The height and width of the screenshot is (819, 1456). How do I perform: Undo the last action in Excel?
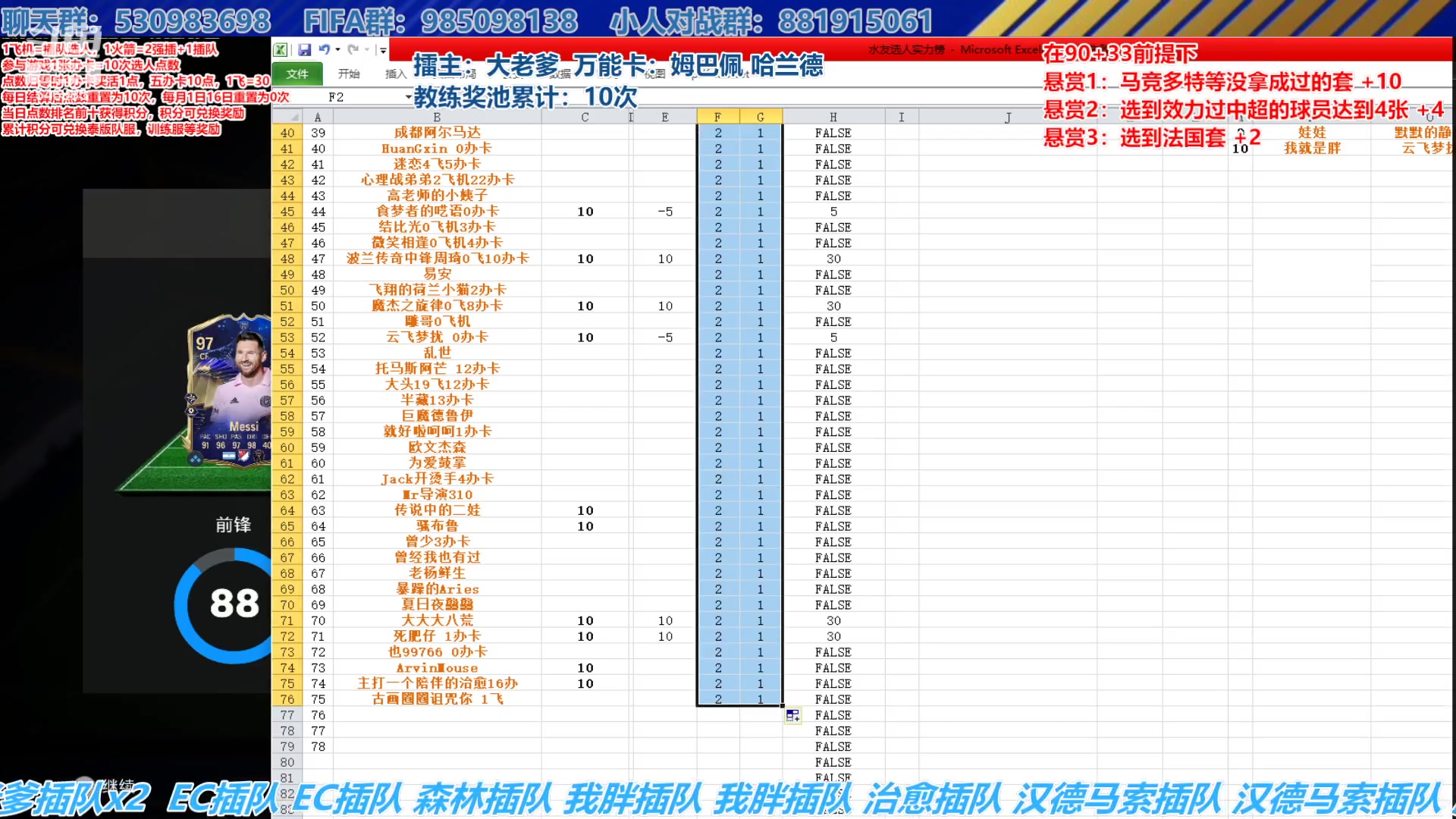[325, 50]
